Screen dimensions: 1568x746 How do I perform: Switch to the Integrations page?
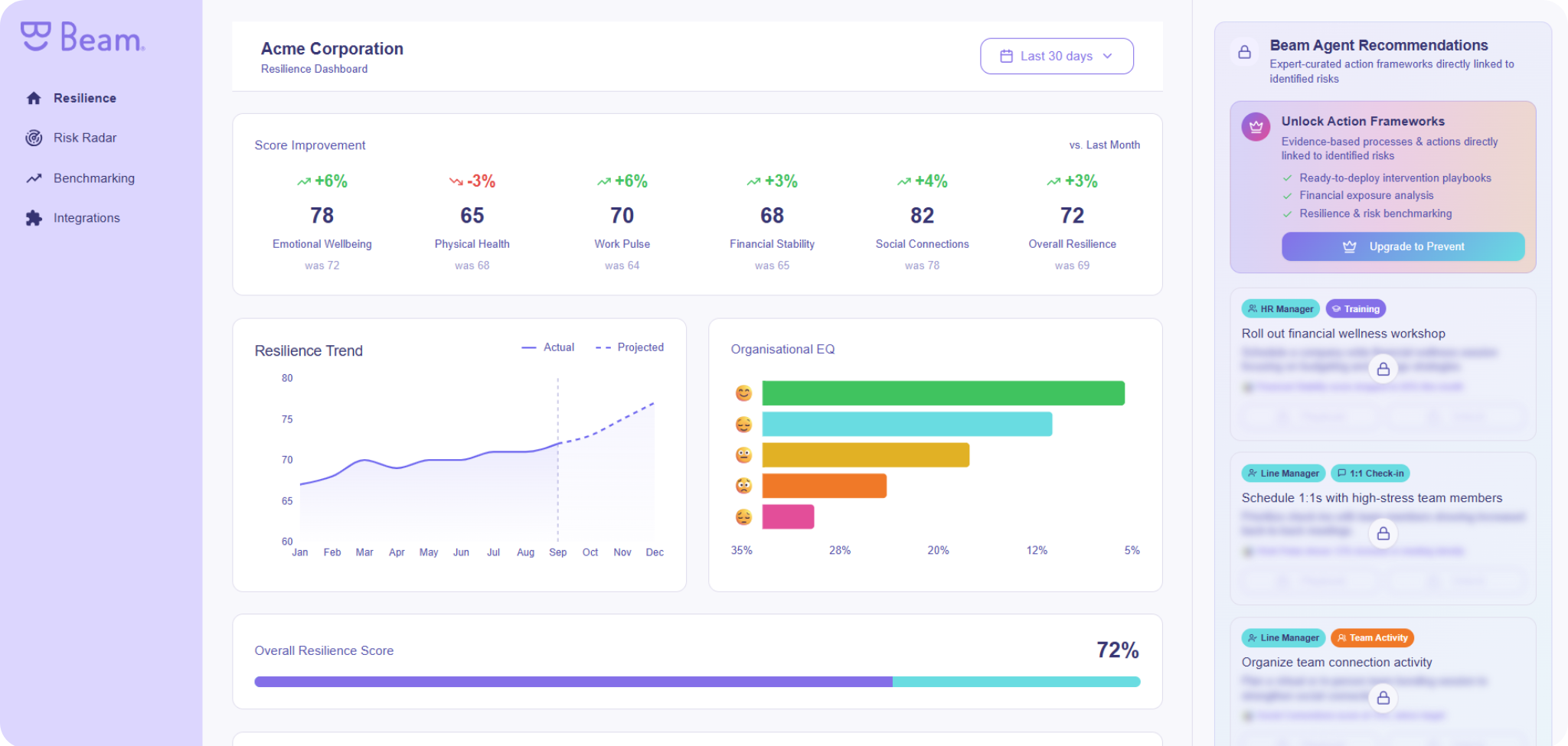click(x=87, y=218)
